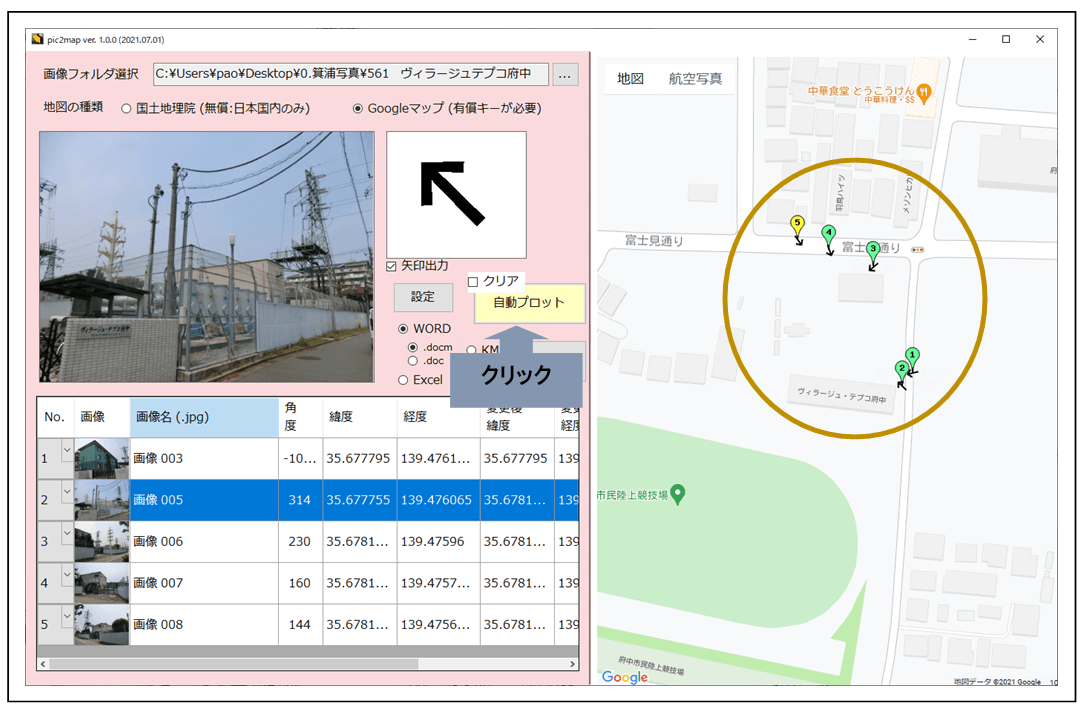The image size is (1082, 709).
Task: Select the 国土地理院 map type radio button
Action: point(127,108)
